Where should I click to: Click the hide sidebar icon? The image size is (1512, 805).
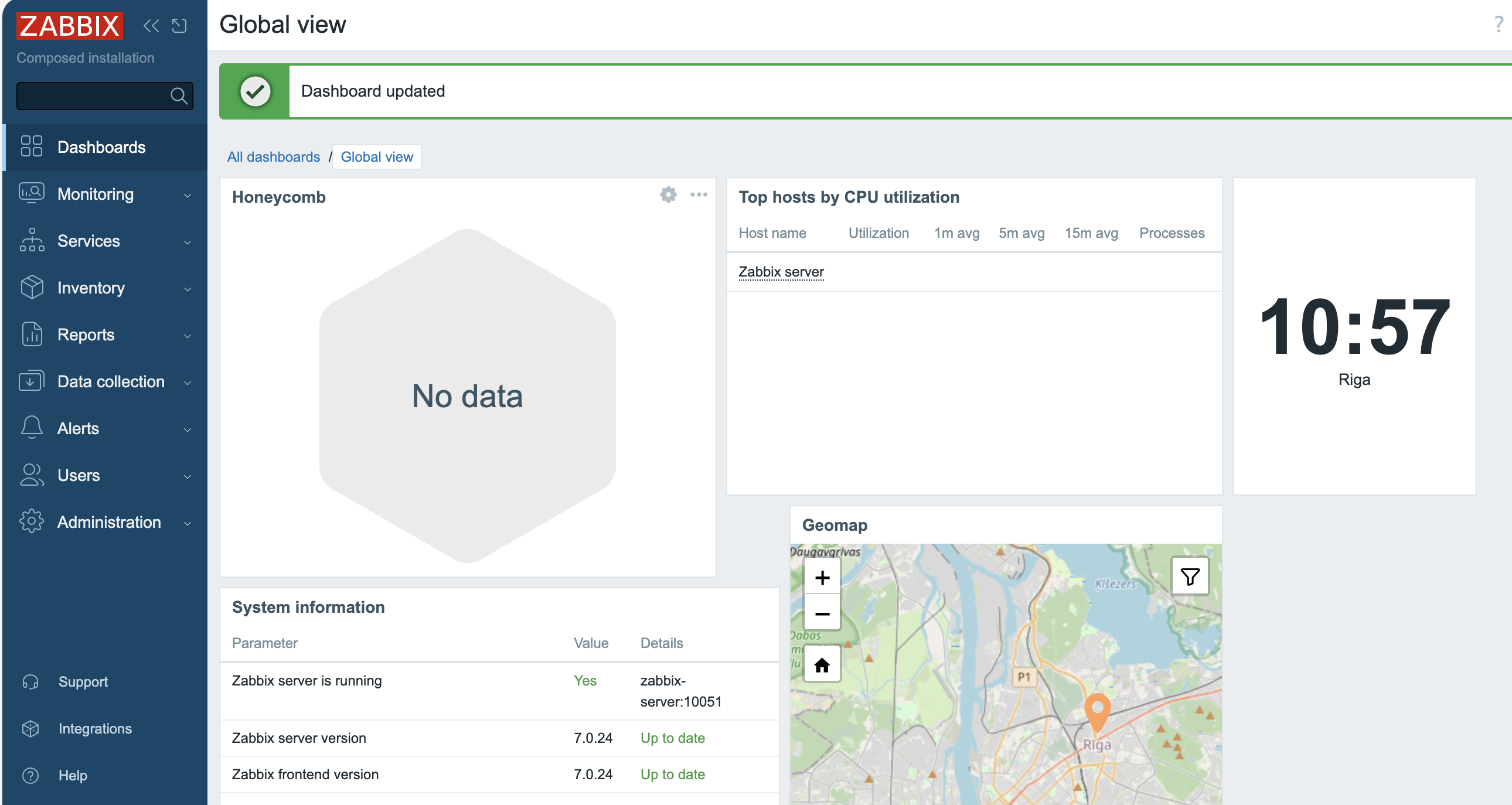179,25
